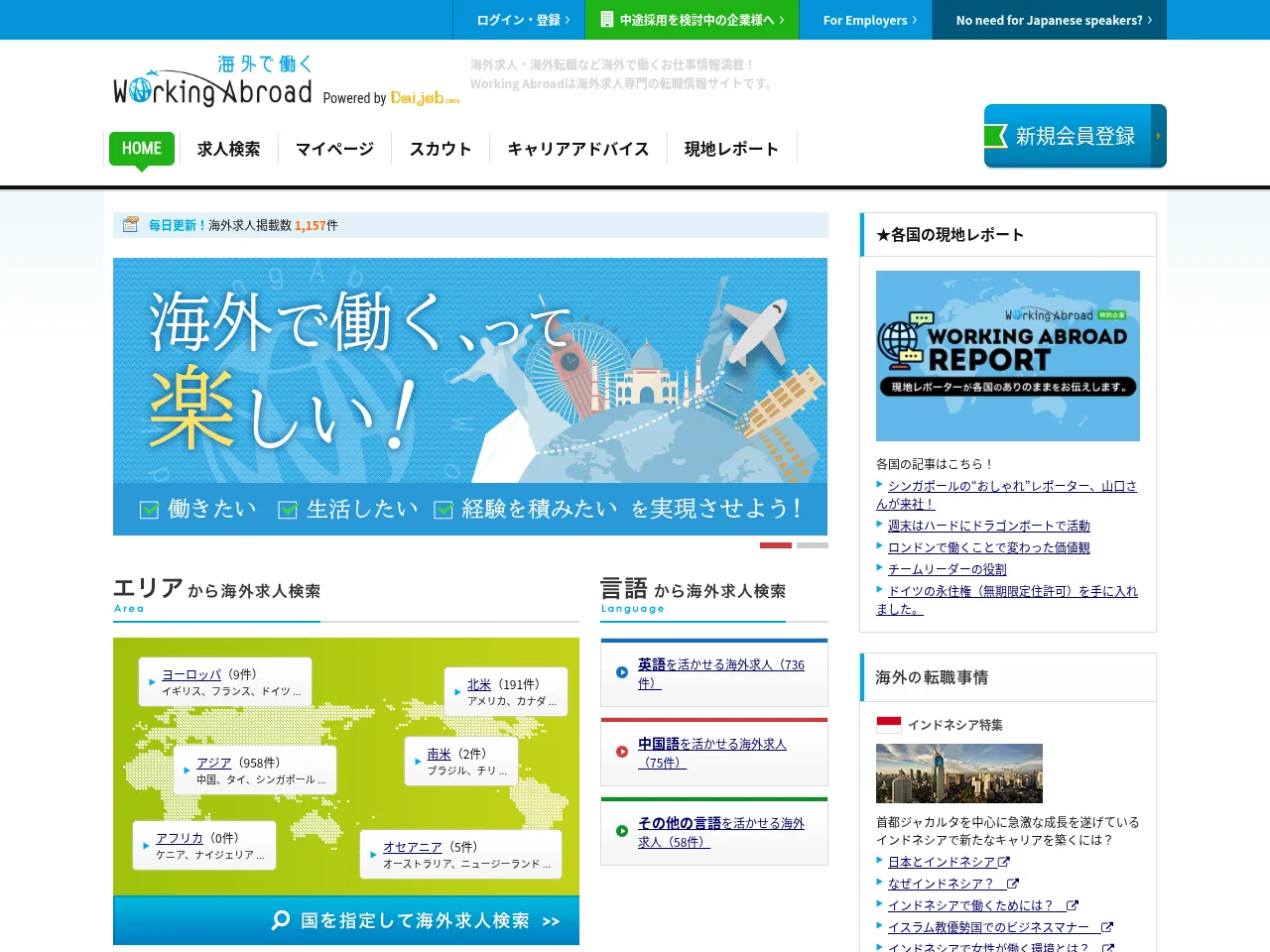Open ロンドンで働くことで変わった価値観 article

pos(989,547)
